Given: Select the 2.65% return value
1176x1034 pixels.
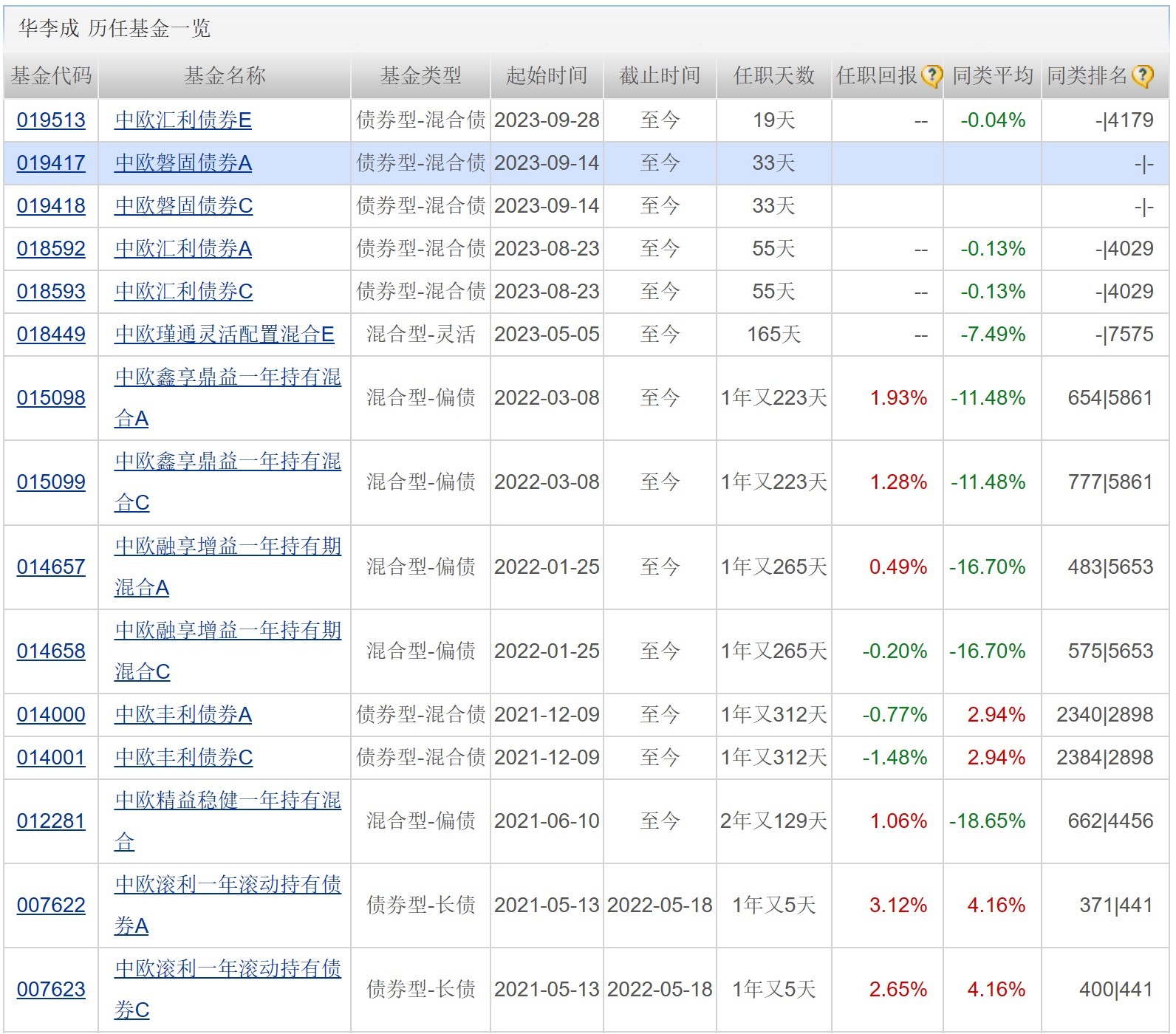Looking at the screenshot, I should tap(898, 990).
